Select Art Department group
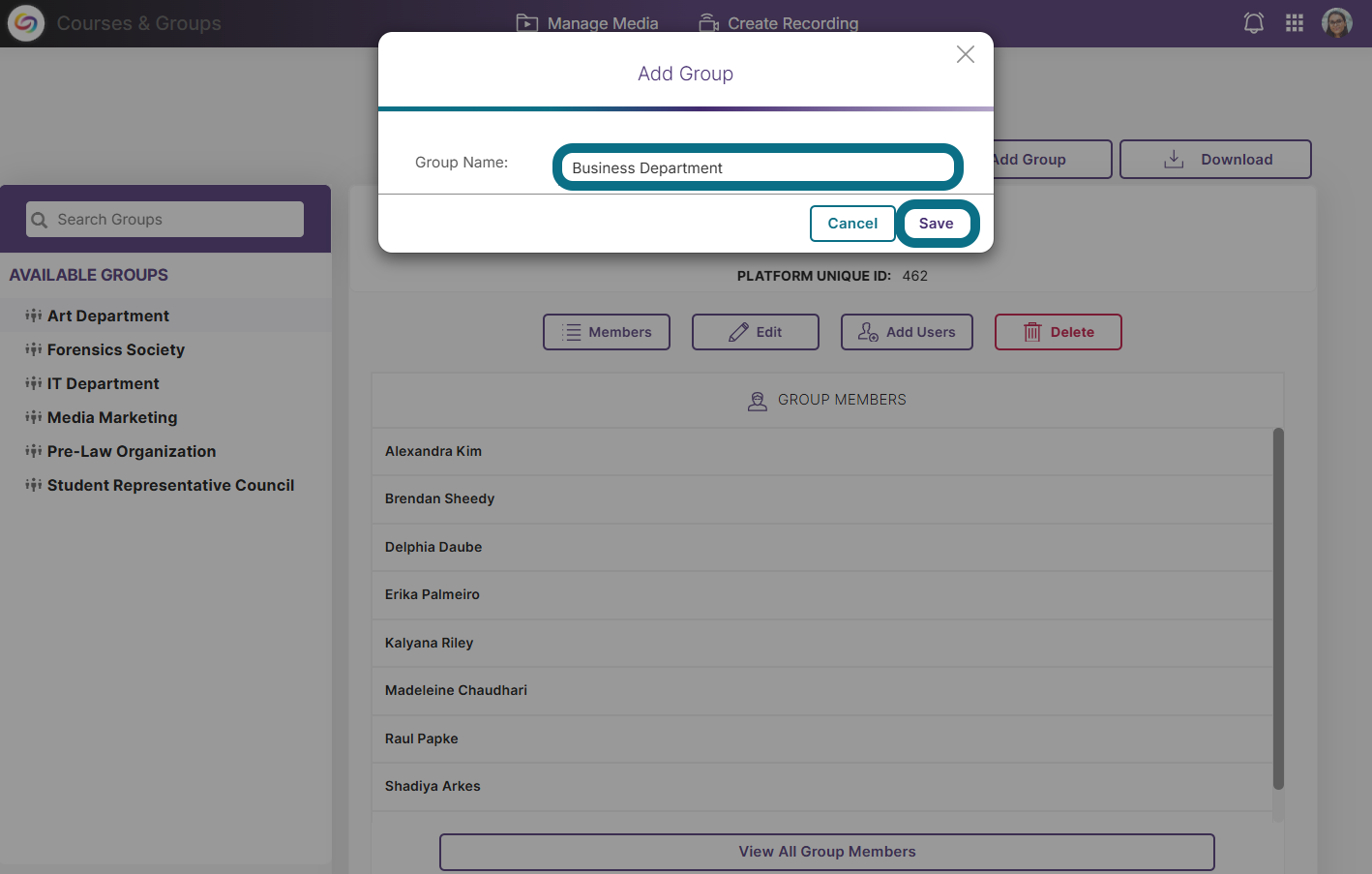This screenshot has height=874, width=1372. coord(165,316)
